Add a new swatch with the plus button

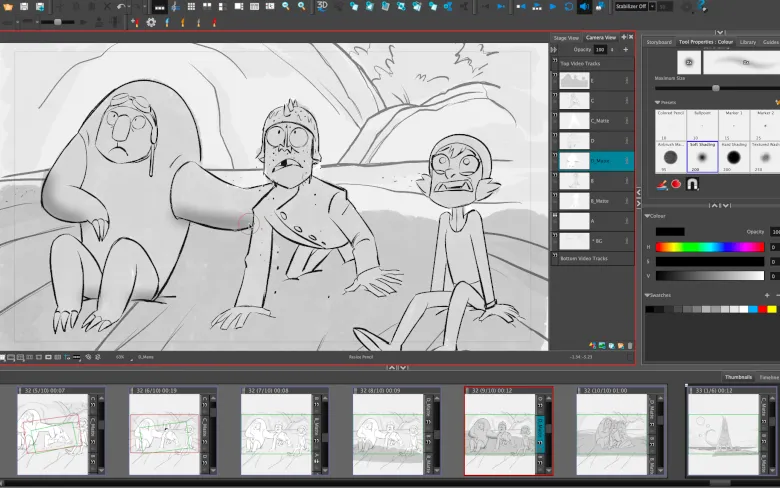[x=767, y=295]
